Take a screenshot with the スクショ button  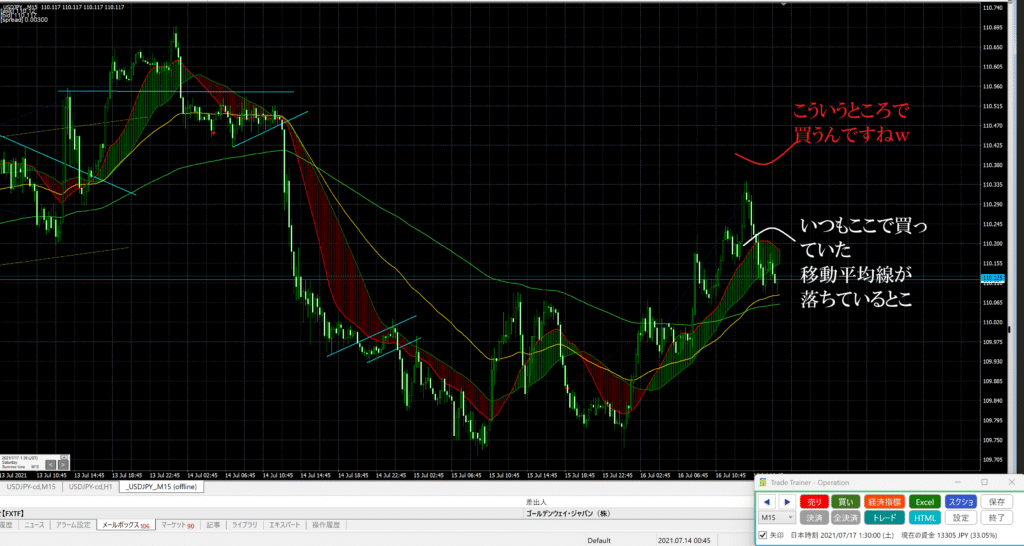coord(961,502)
